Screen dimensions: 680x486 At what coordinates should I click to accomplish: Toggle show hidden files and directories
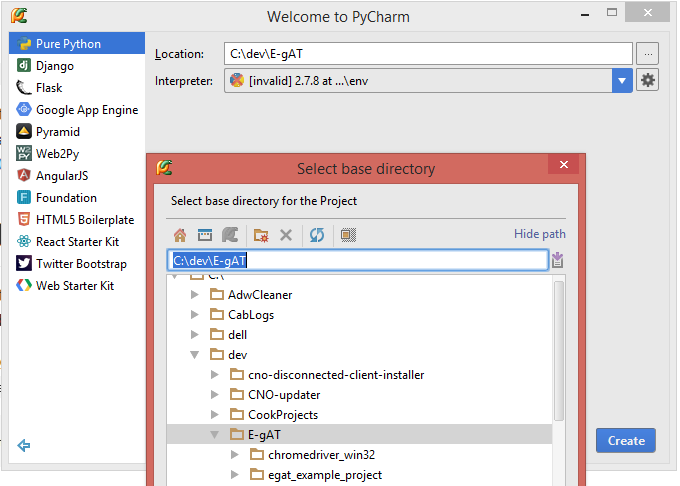pyautogui.click(x=348, y=235)
